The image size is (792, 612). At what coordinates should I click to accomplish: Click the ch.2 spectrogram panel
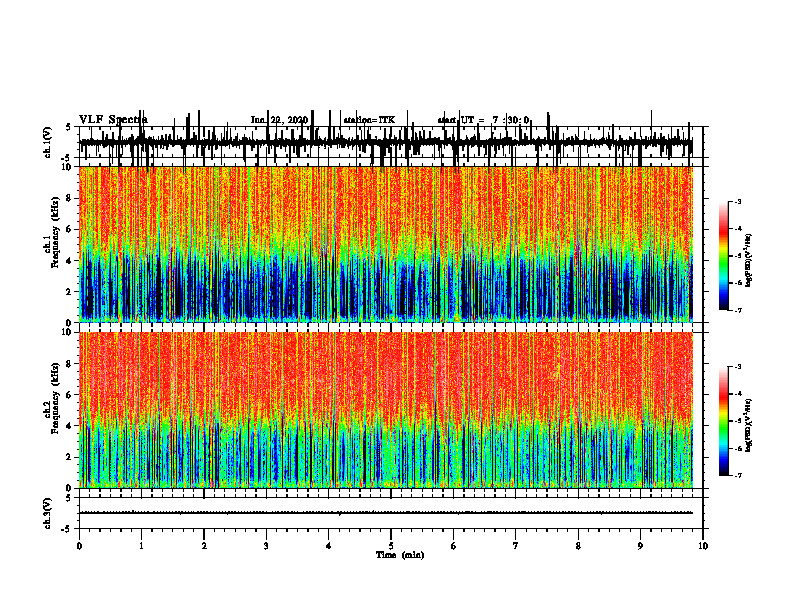pos(386,410)
